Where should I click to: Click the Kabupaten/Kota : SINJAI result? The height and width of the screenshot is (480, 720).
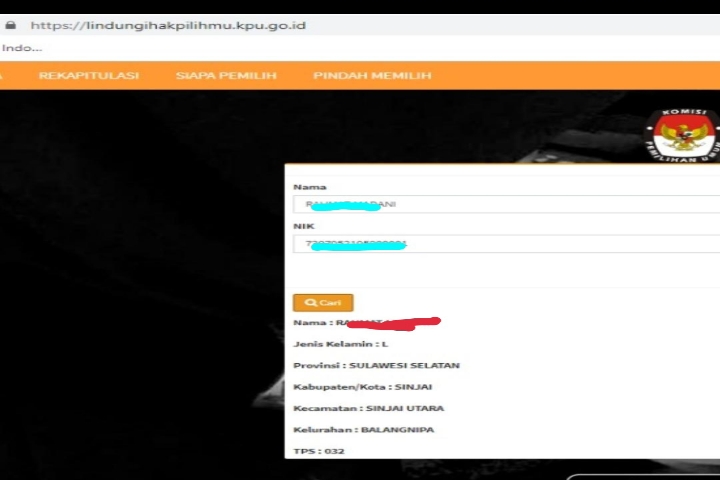tap(363, 387)
